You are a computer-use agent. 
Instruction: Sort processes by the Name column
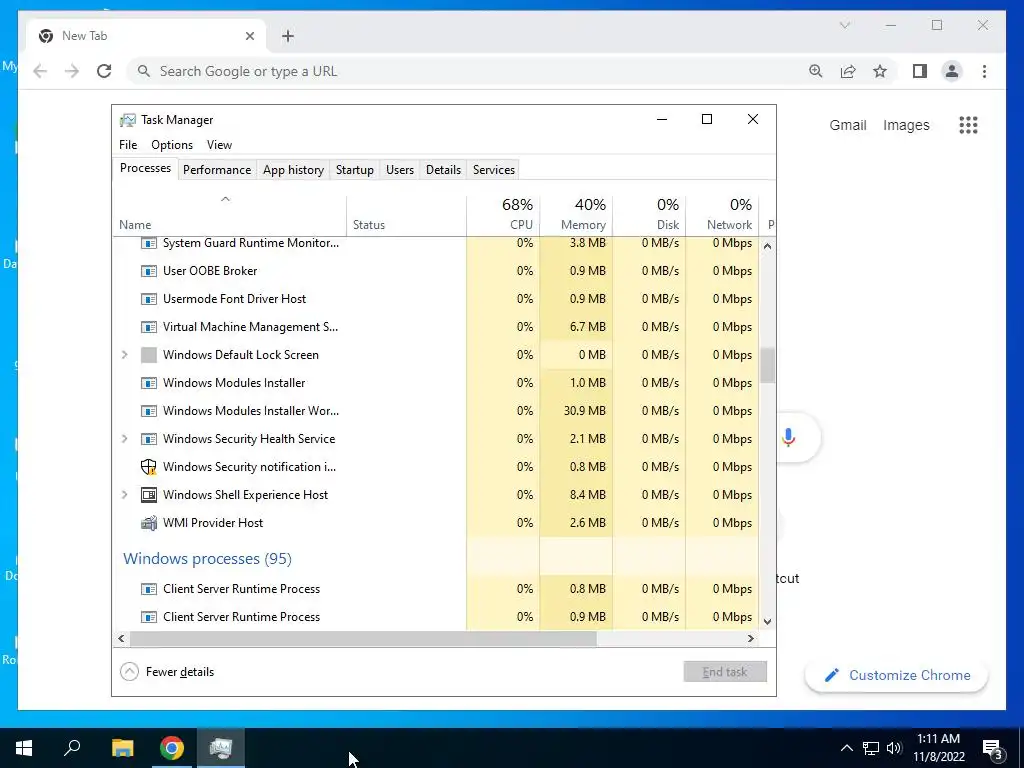pyautogui.click(x=229, y=214)
